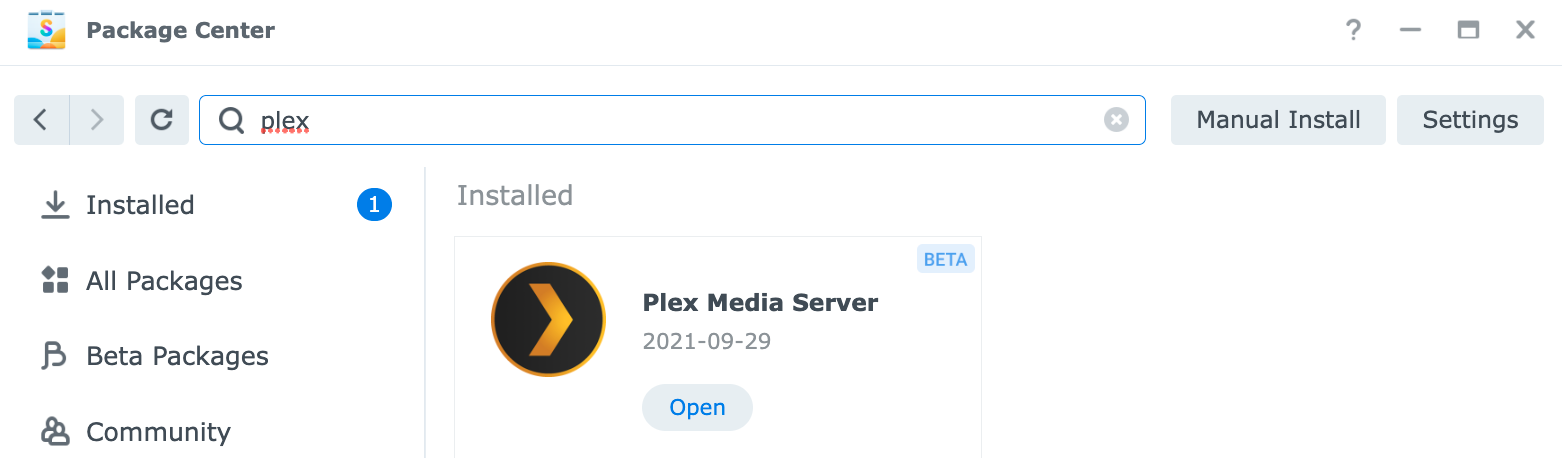The height and width of the screenshot is (458, 1562).
Task: Open Plex Media Server with Open button
Action: [697, 407]
